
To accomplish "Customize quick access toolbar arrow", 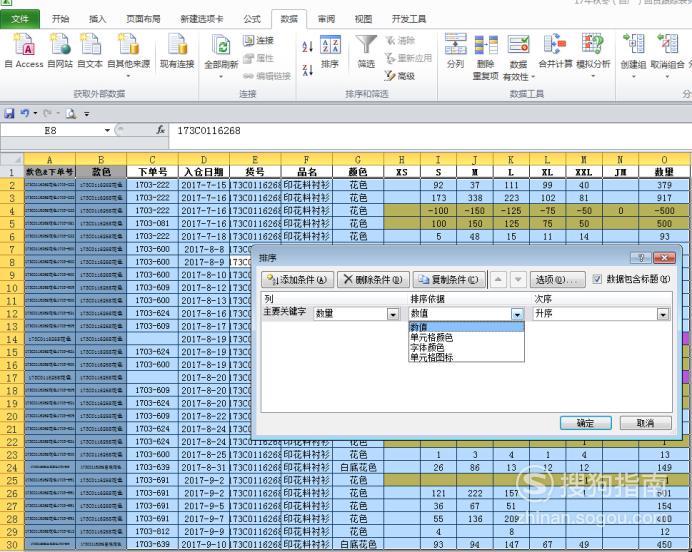I will 87,114.
